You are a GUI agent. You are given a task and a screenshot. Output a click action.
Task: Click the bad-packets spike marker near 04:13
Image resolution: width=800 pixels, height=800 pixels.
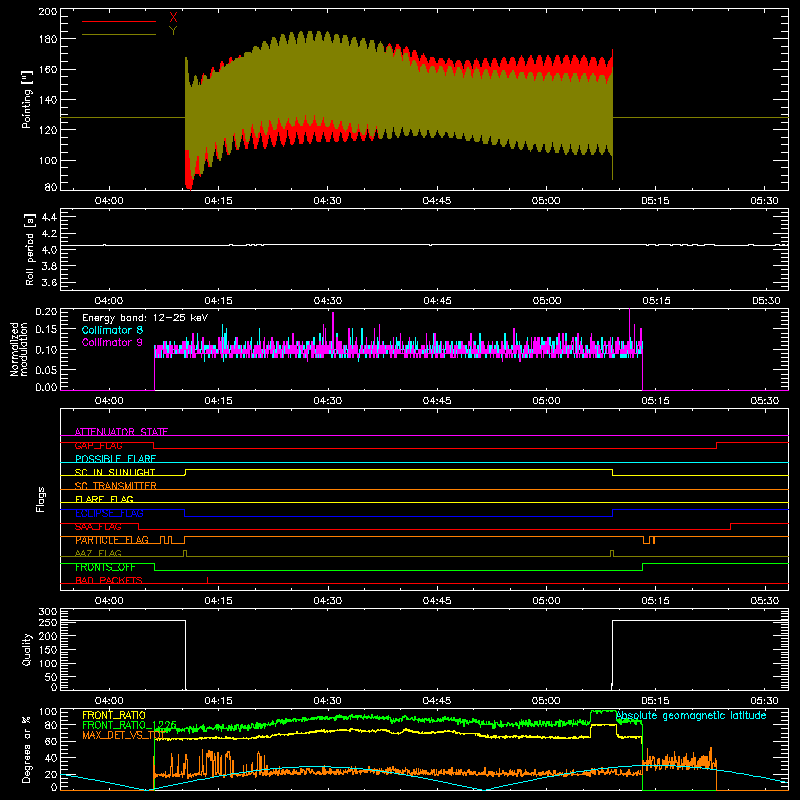[208, 580]
